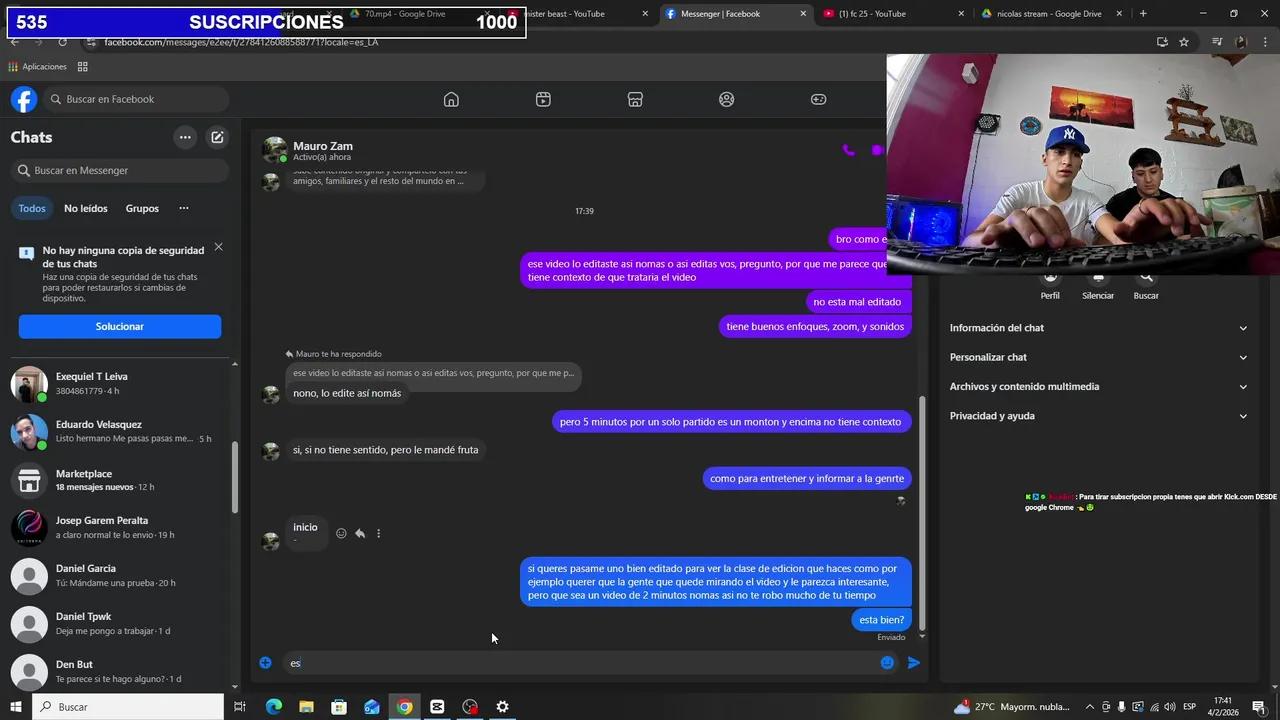Open chat with Daniel Tpwk
The image size is (1280, 720).
coord(118,624)
